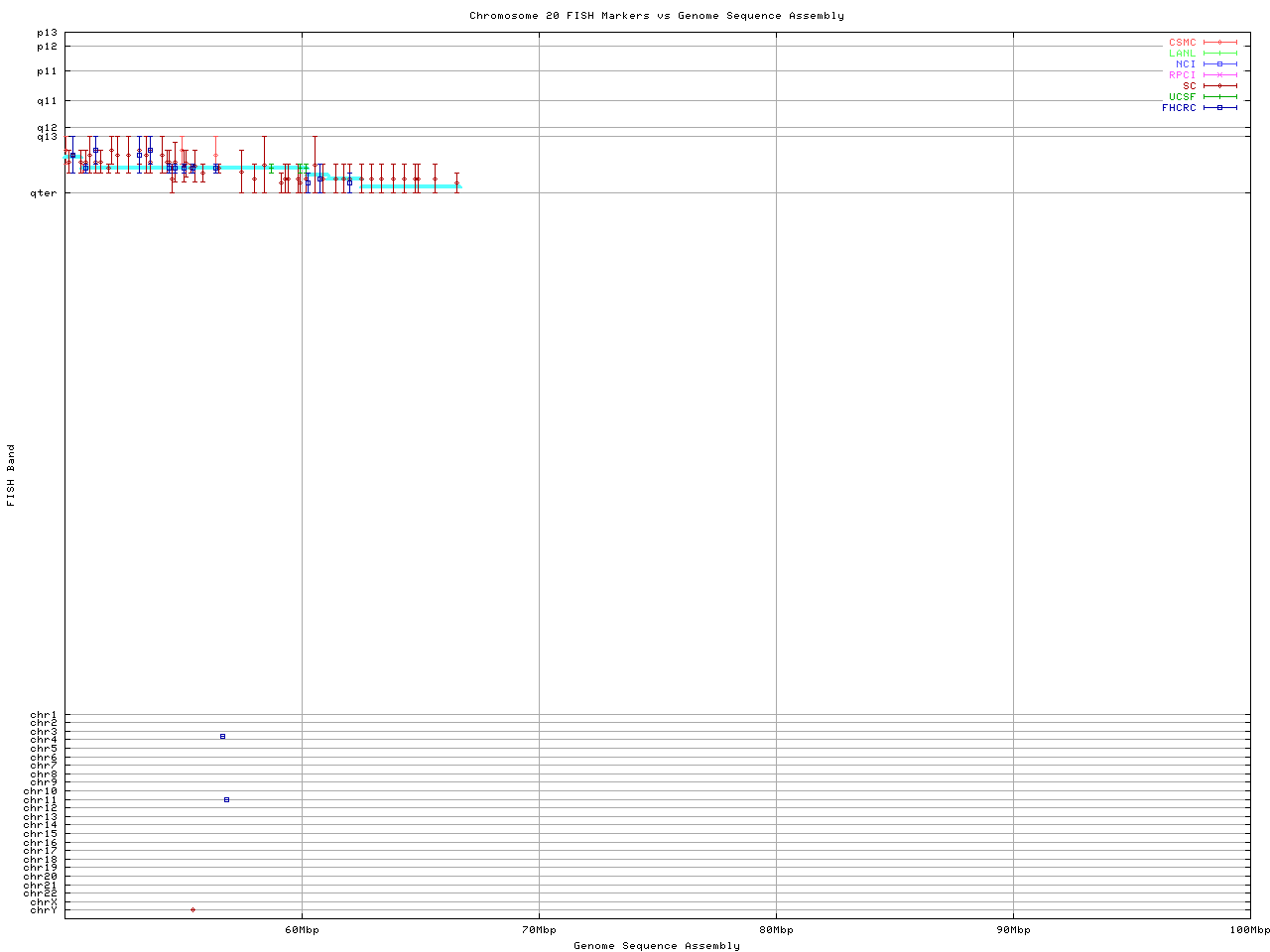The image size is (1270, 952).
Task: Click the 100Mbp x-axis tick label
Action: pyautogui.click(x=1249, y=930)
